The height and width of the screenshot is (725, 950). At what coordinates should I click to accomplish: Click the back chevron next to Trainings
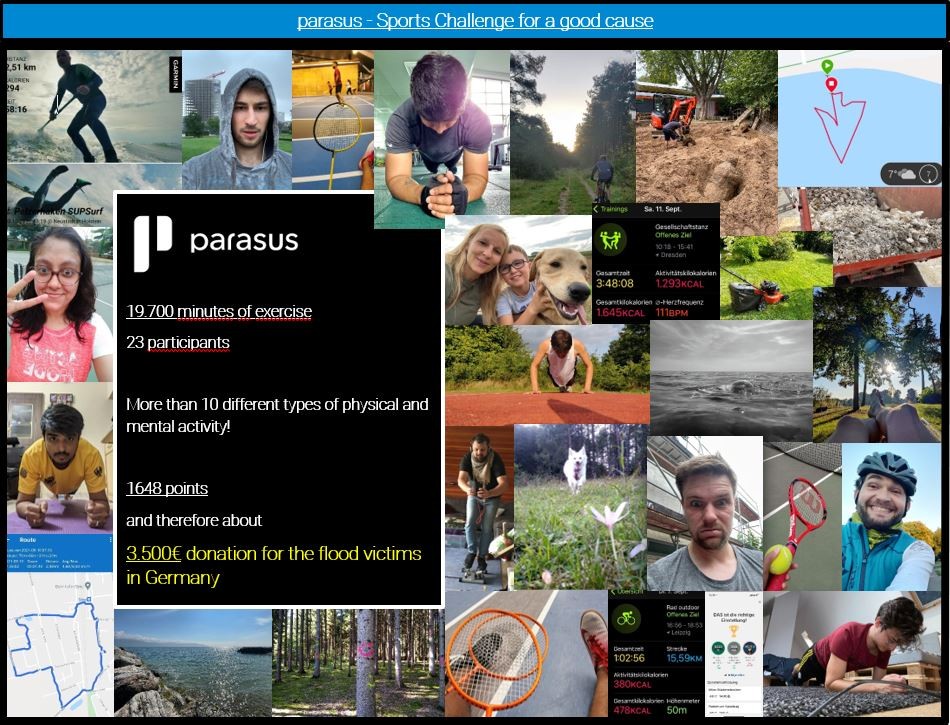click(596, 209)
